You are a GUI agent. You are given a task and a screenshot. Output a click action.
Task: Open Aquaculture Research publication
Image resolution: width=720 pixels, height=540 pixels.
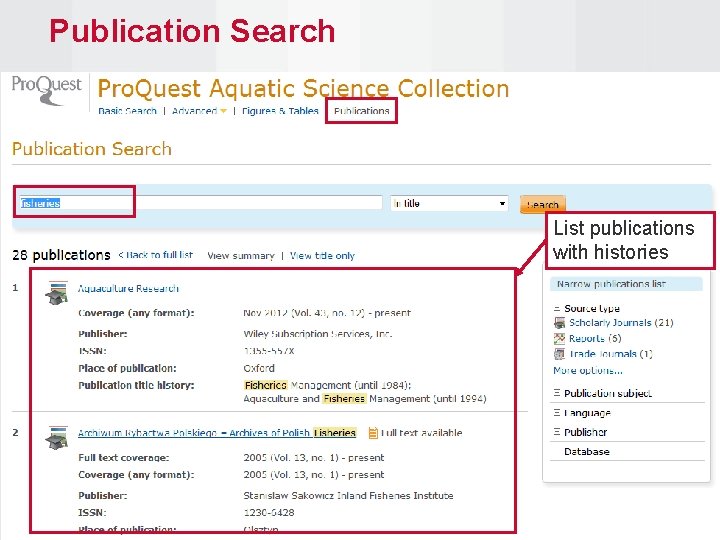(128, 288)
